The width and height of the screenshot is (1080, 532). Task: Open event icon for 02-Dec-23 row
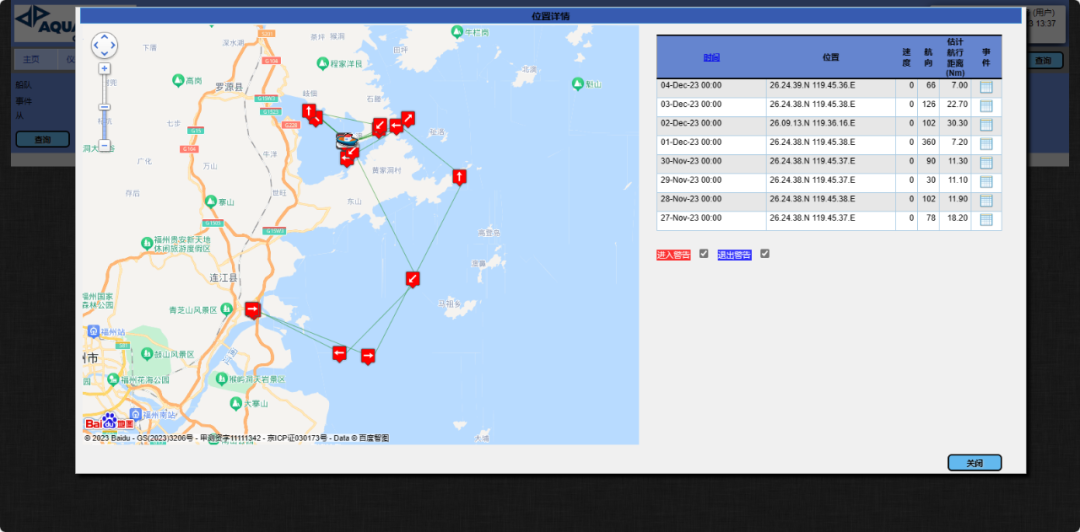click(x=986, y=125)
